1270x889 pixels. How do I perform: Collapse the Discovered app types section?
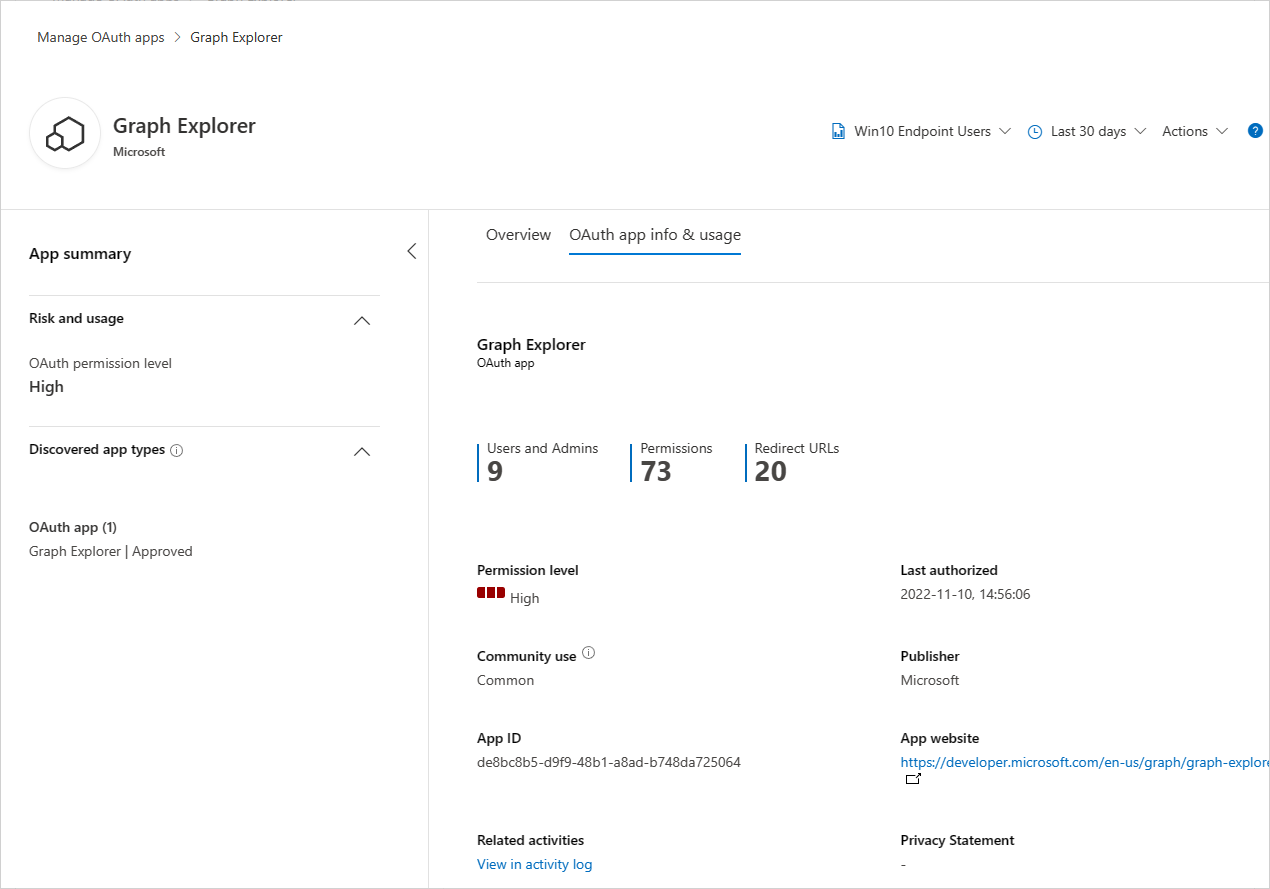click(362, 451)
